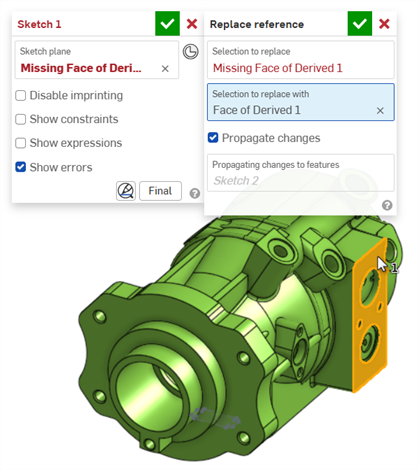Clear the Missing Face sketch plane selection

tap(165, 69)
